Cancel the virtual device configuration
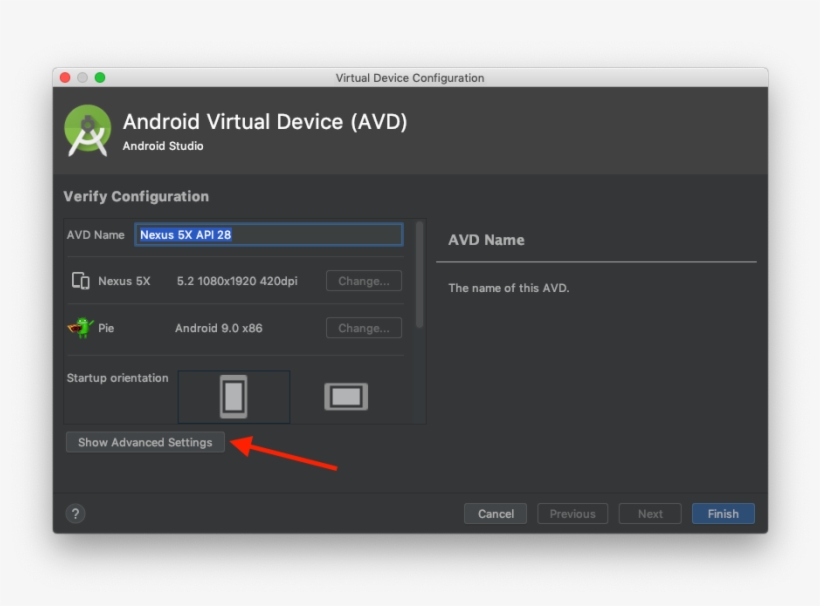This screenshot has width=820, height=606. [x=495, y=514]
